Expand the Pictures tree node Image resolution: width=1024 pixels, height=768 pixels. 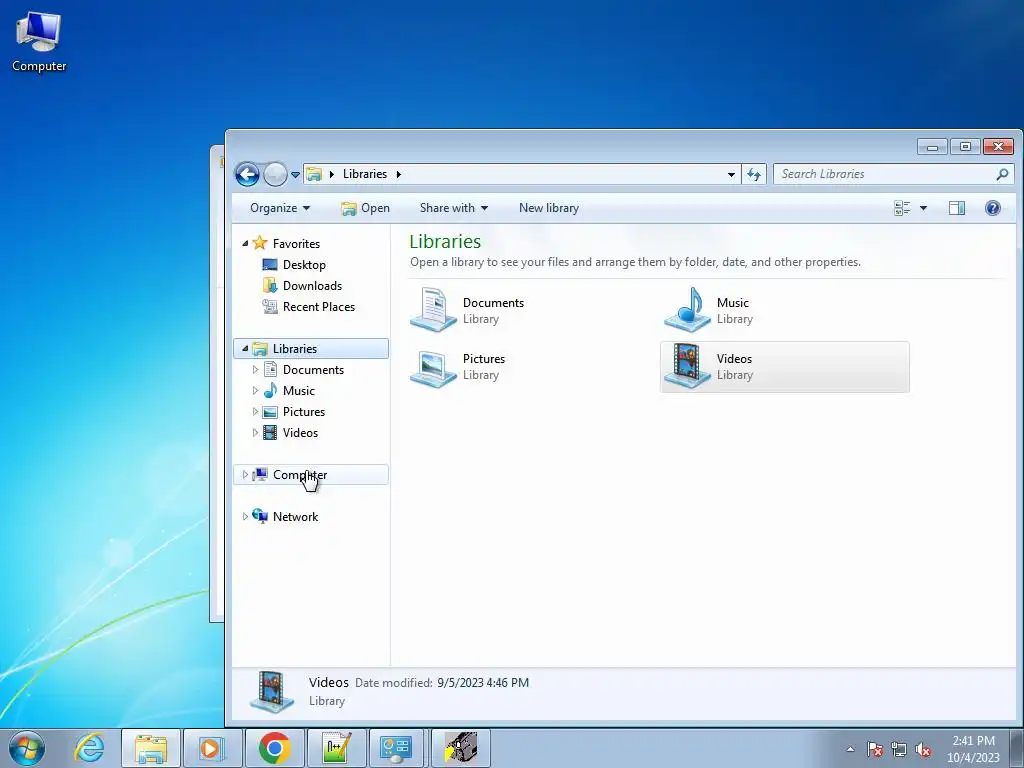click(255, 411)
